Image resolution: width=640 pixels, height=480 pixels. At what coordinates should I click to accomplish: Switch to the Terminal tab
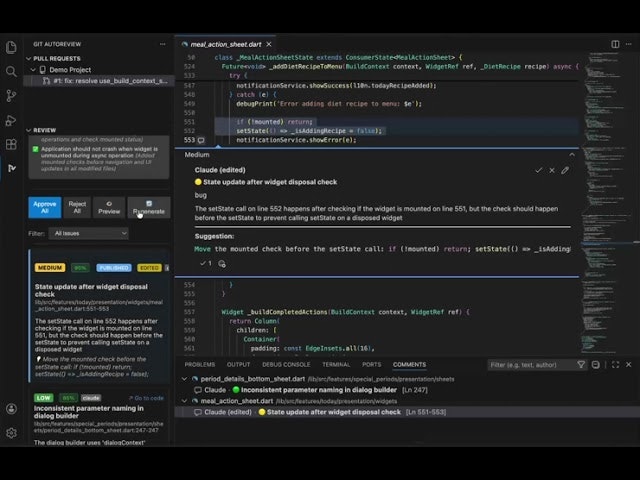[x=336, y=364]
